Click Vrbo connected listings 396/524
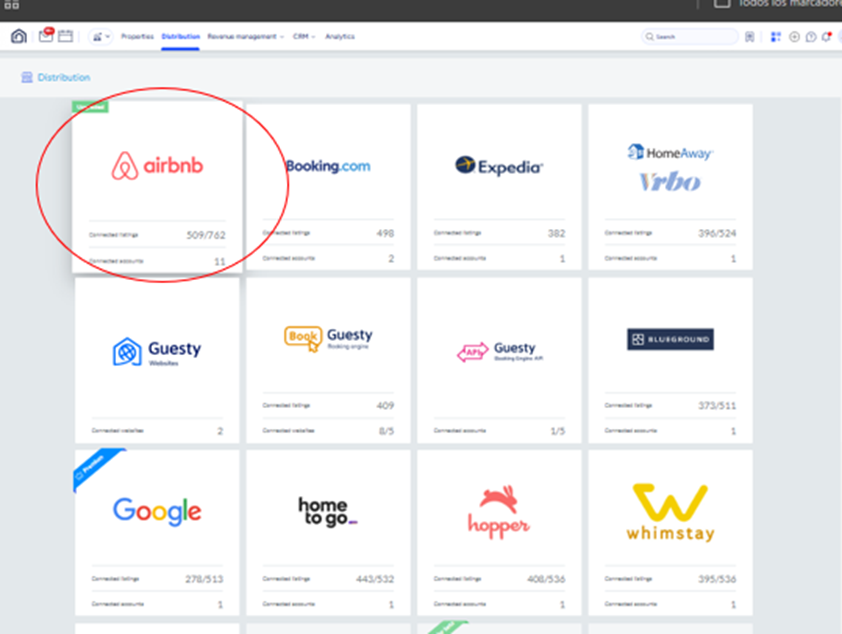Viewport: 842px width, 634px height. coord(717,234)
